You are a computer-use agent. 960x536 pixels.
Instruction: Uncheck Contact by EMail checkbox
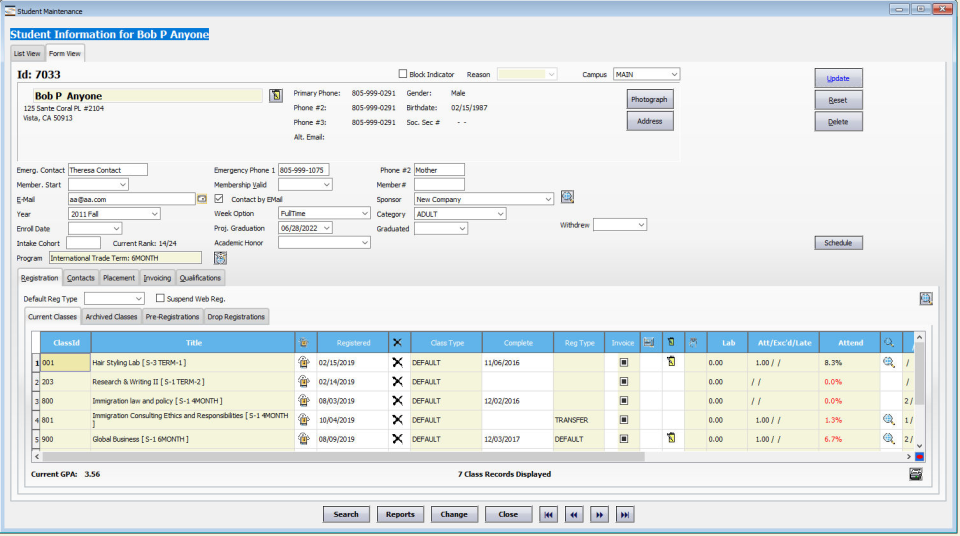point(219,199)
